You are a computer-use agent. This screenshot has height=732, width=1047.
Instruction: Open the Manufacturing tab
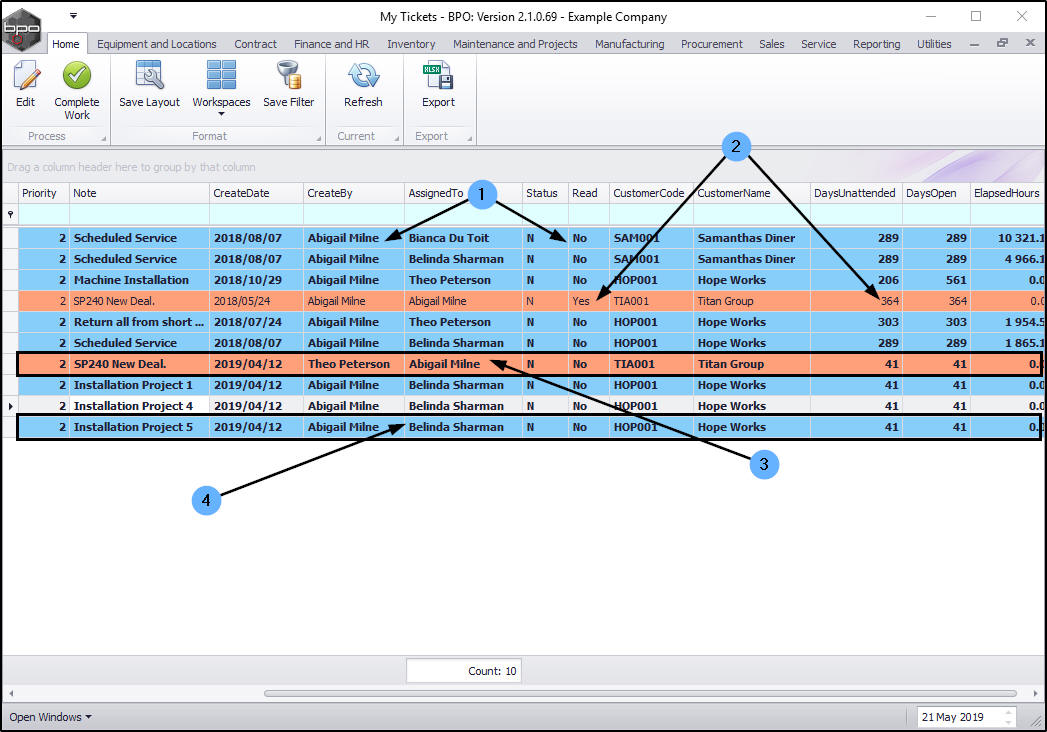630,44
